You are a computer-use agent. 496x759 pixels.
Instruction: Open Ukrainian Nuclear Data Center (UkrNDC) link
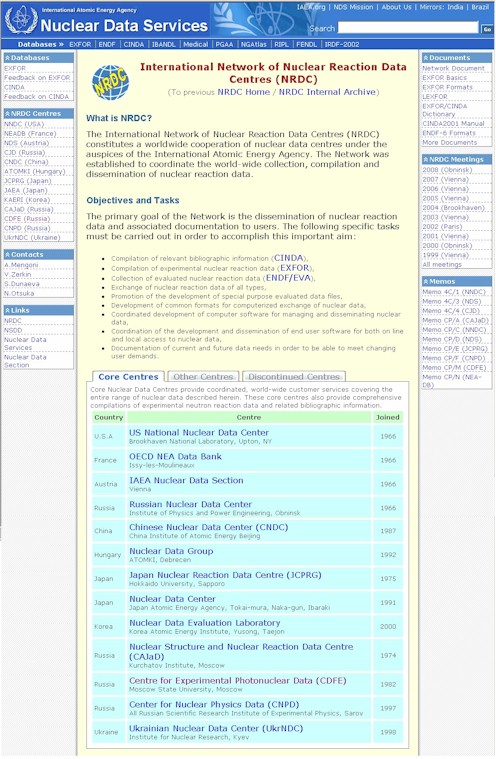216,729
